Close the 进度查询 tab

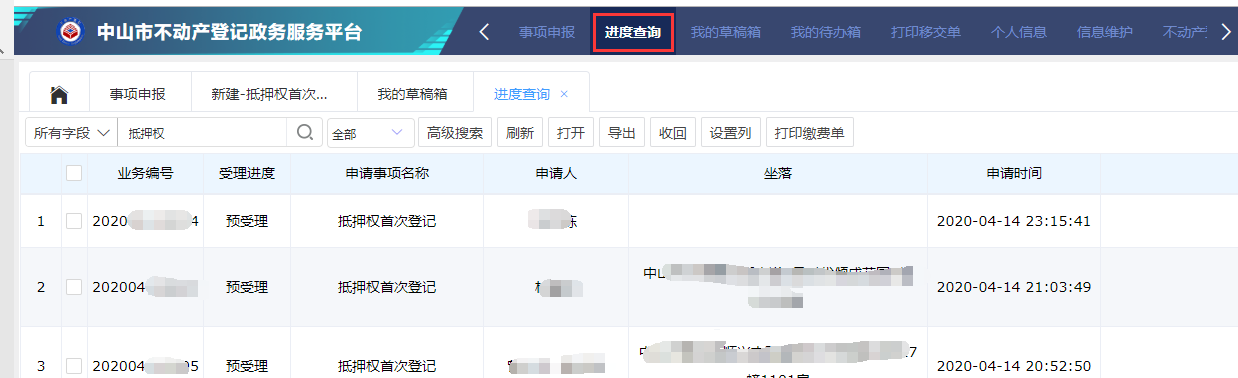point(564,94)
